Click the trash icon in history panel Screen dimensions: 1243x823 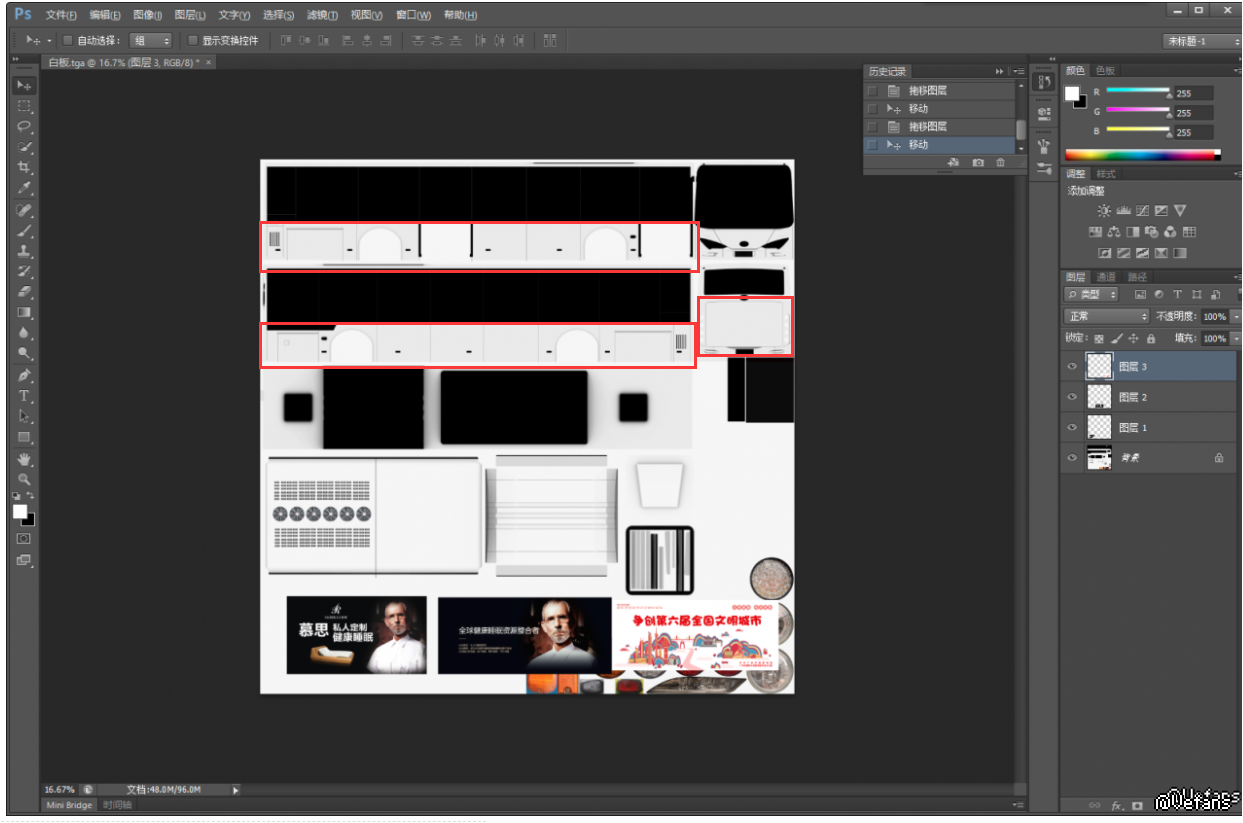(x=1000, y=162)
